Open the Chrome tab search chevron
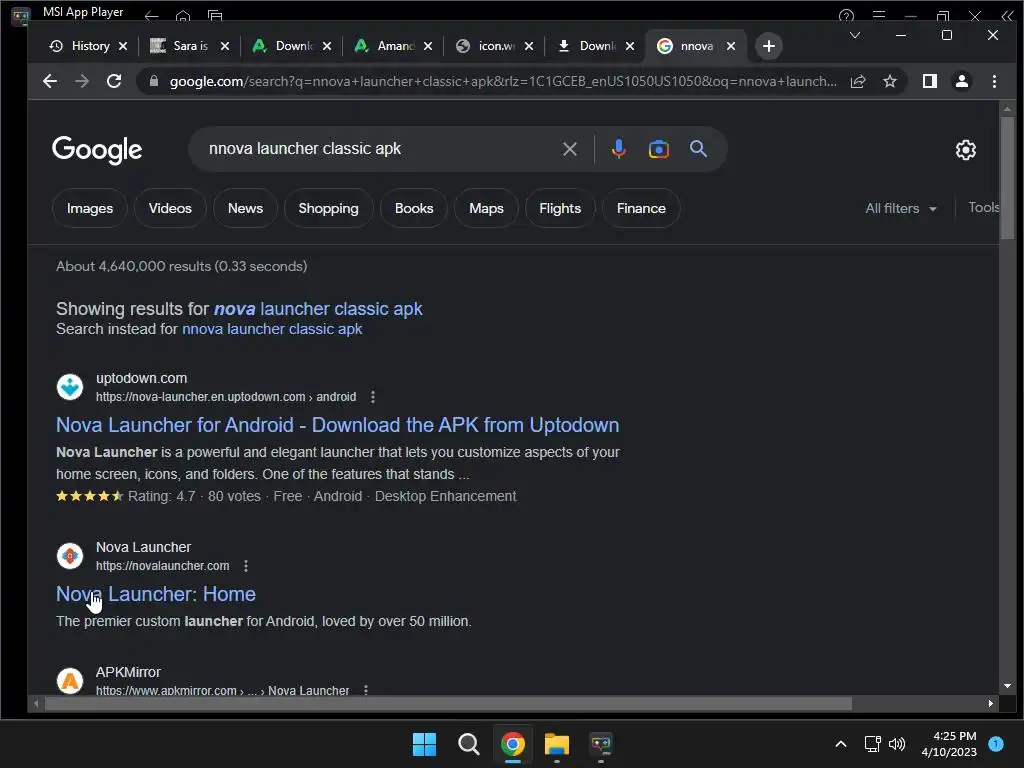 click(x=854, y=35)
